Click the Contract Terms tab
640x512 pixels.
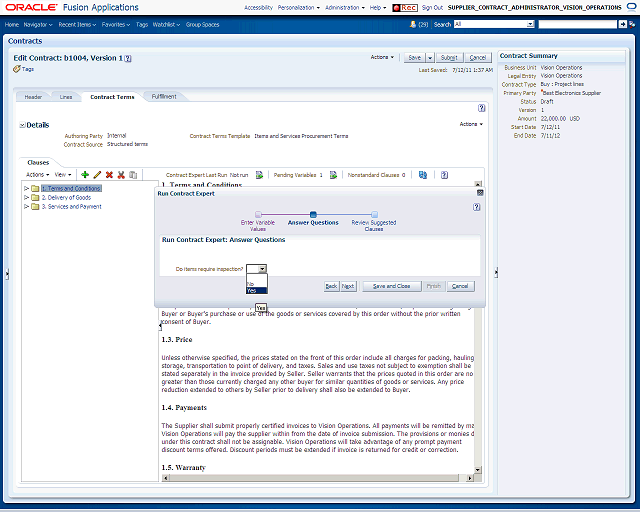click(x=112, y=97)
